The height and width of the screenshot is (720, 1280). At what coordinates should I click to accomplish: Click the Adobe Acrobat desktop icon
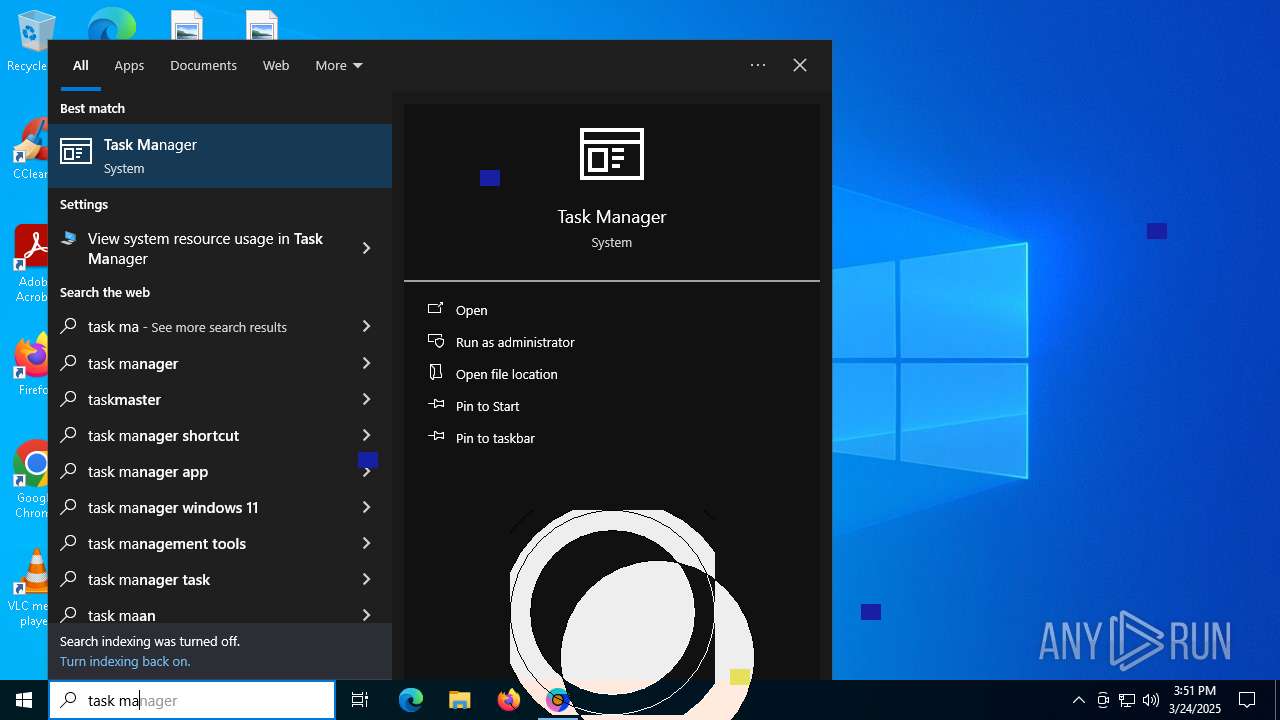pyautogui.click(x=30, y=263)
